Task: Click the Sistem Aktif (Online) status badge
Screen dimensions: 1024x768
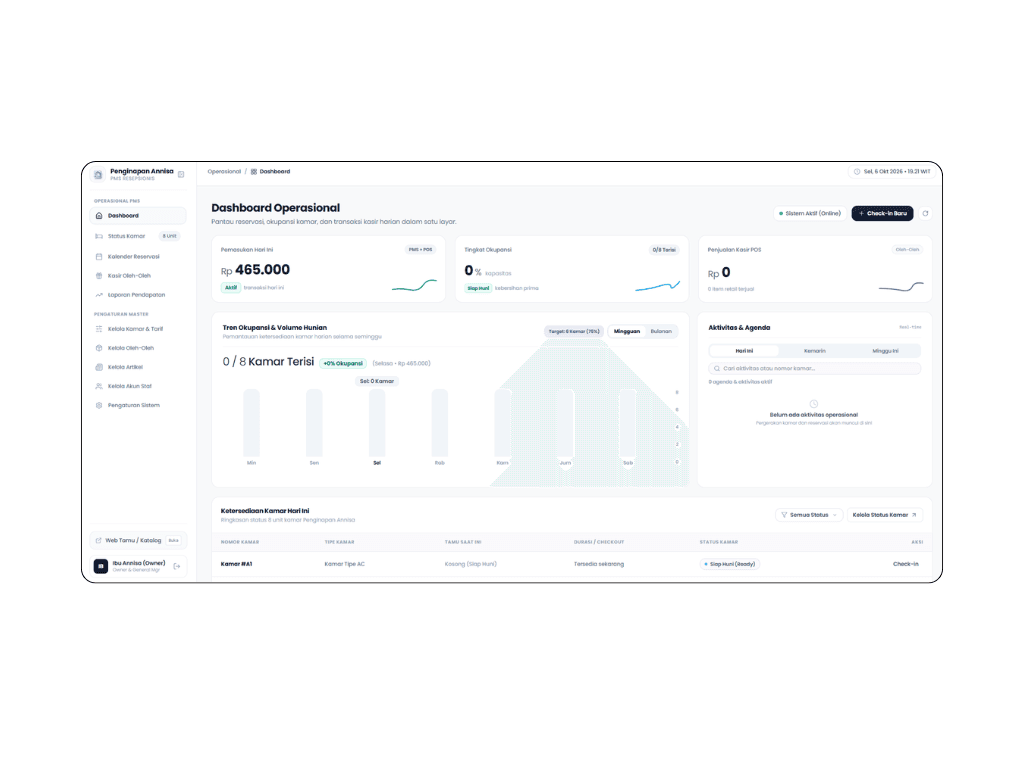Action: pyautogui.click(x=810, y=214)
